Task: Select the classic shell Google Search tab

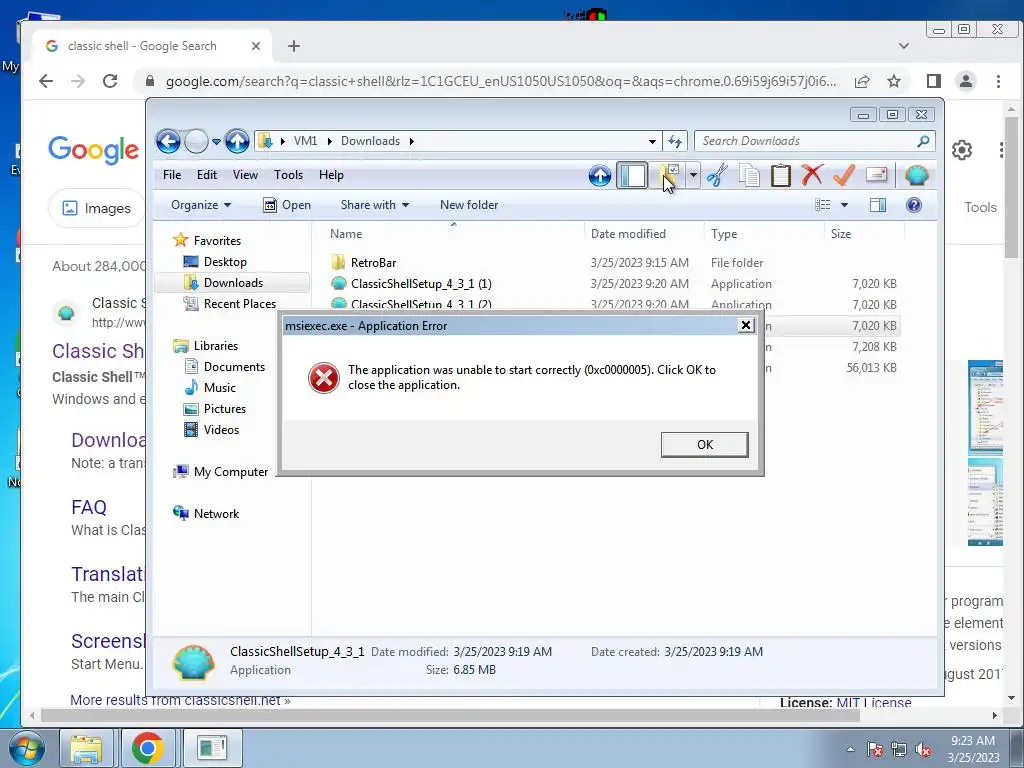Action: point(152,46)
